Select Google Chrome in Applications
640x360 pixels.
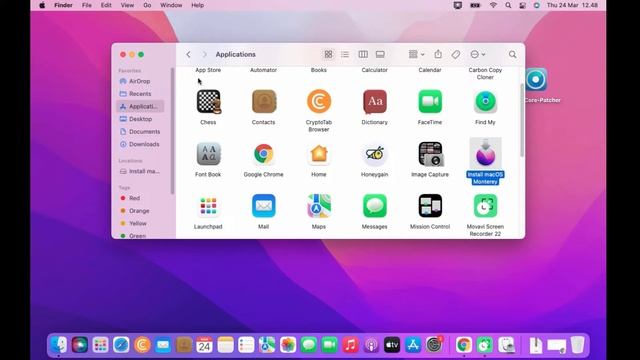(x=264, y=154)
